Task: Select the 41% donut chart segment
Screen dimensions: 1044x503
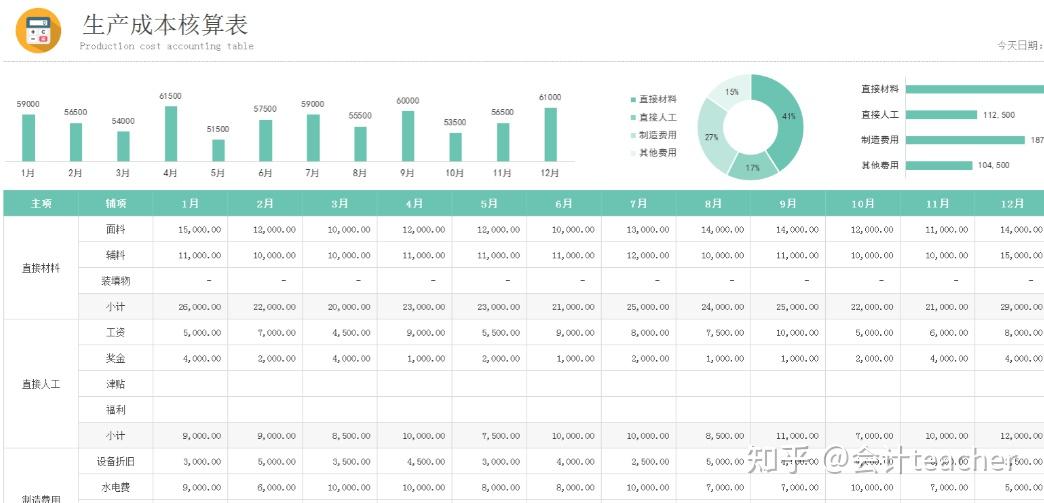Action: [788, 117]
